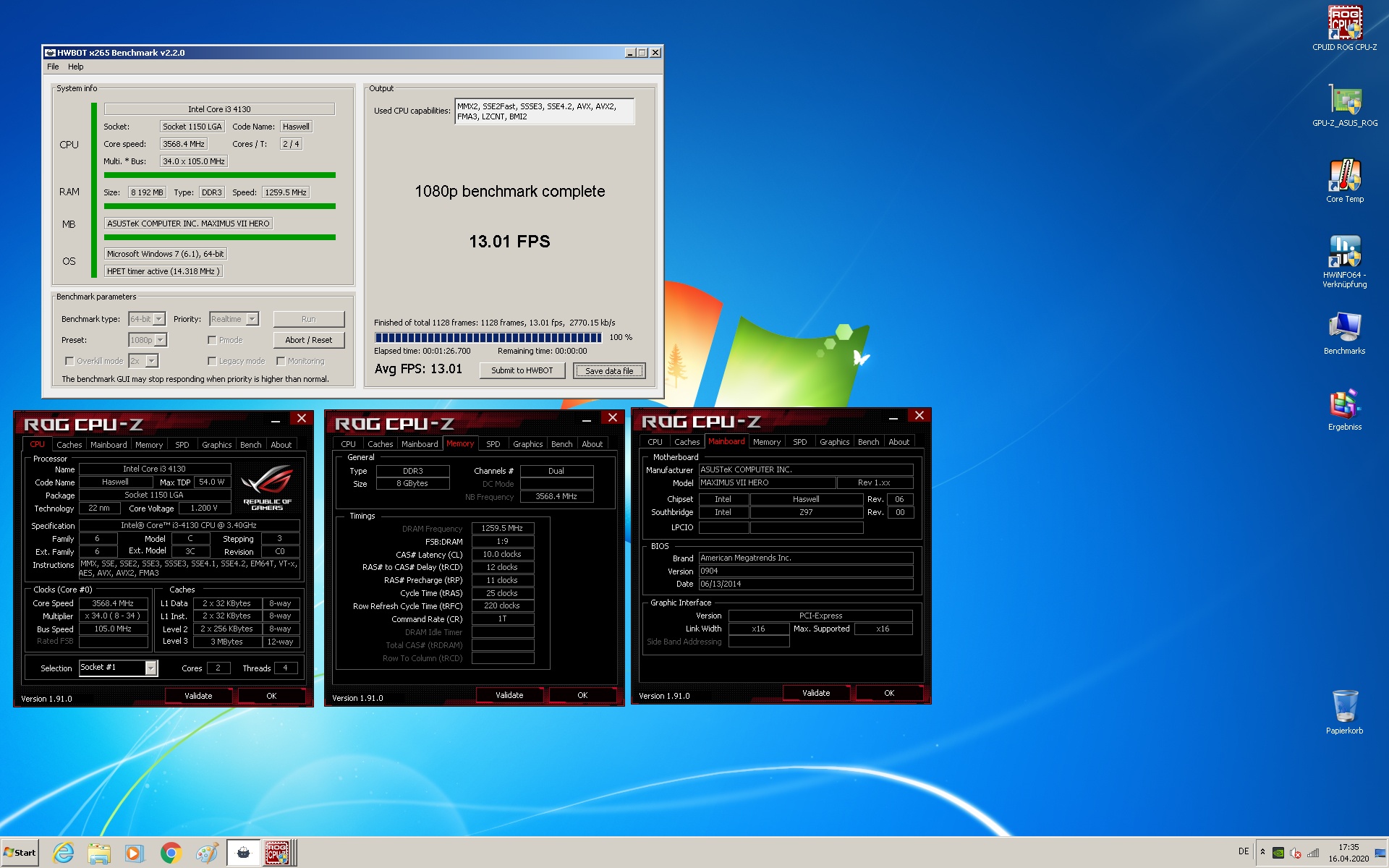
Task: Click OK in Memory tab window
Action: pos(582,695)
